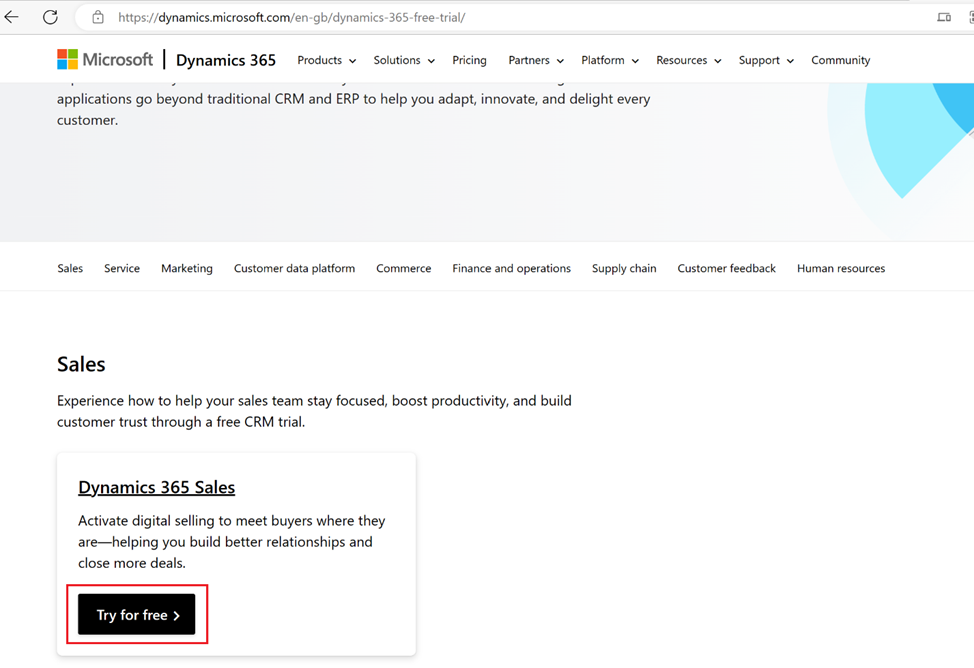This screenshot has width=974, height=668.
Task: Open the Pricing page
Action: (469, 60)
